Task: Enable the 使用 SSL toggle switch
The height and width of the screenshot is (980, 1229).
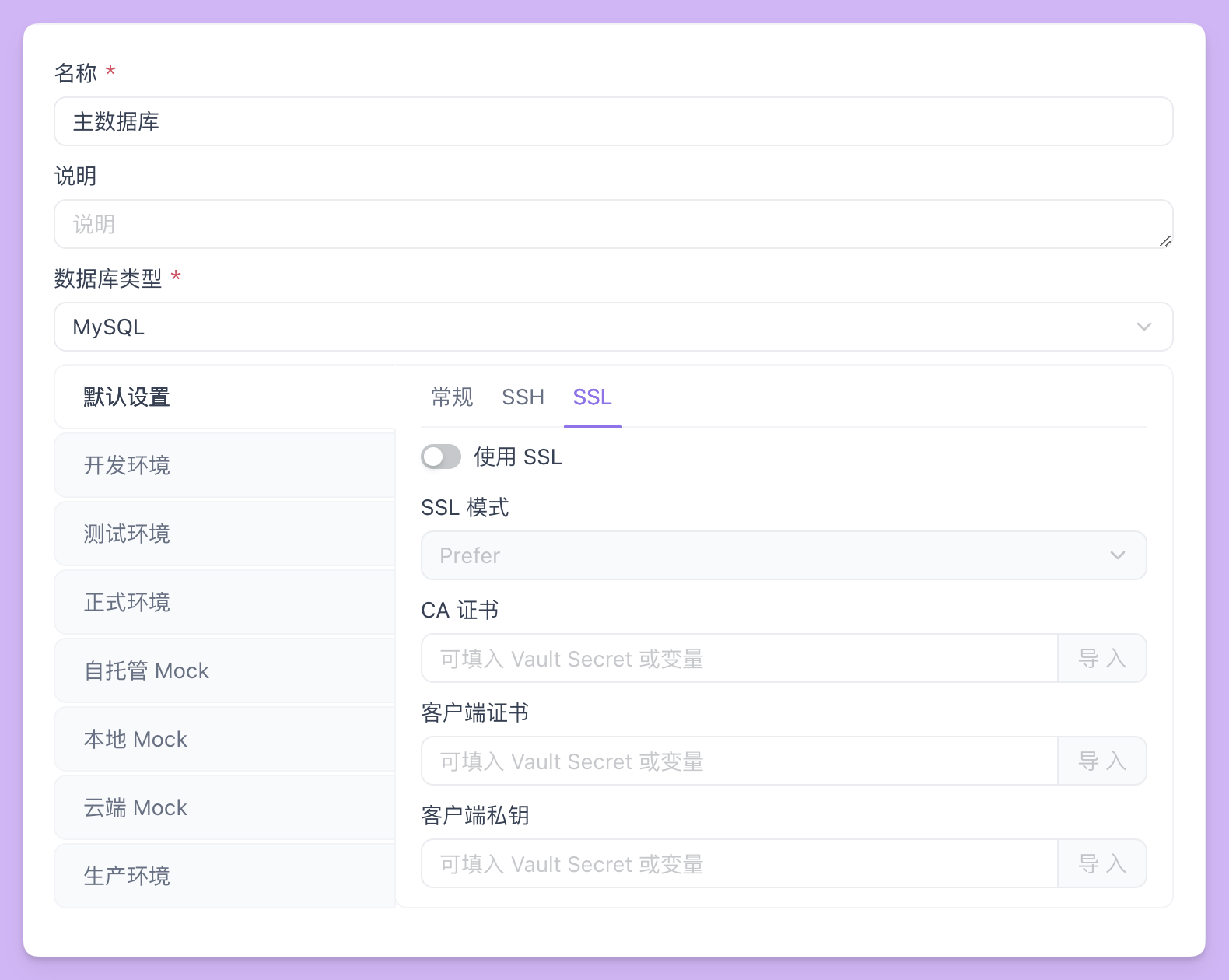Action: (x=441, y=457)
